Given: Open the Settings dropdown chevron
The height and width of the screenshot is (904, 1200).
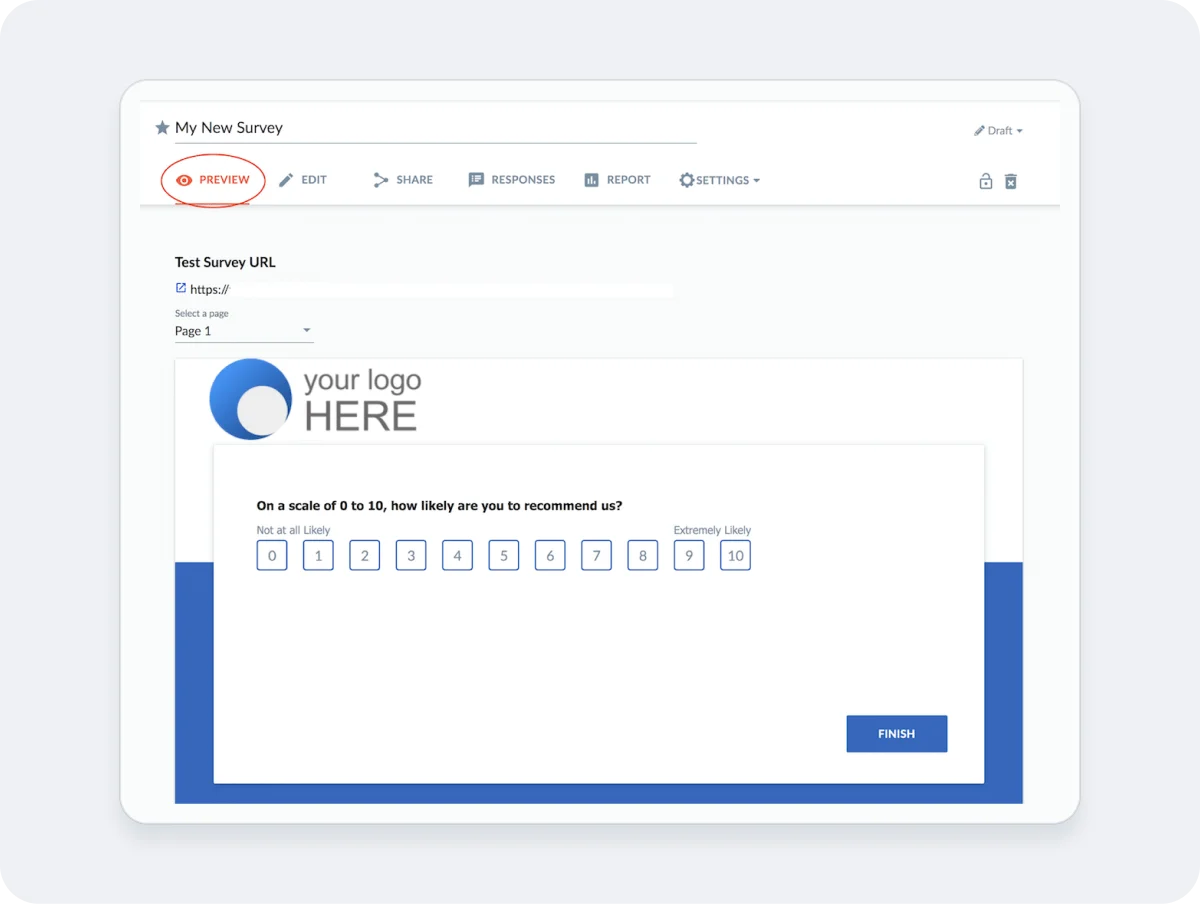Looking at the screenshot, I should (756, 180).
